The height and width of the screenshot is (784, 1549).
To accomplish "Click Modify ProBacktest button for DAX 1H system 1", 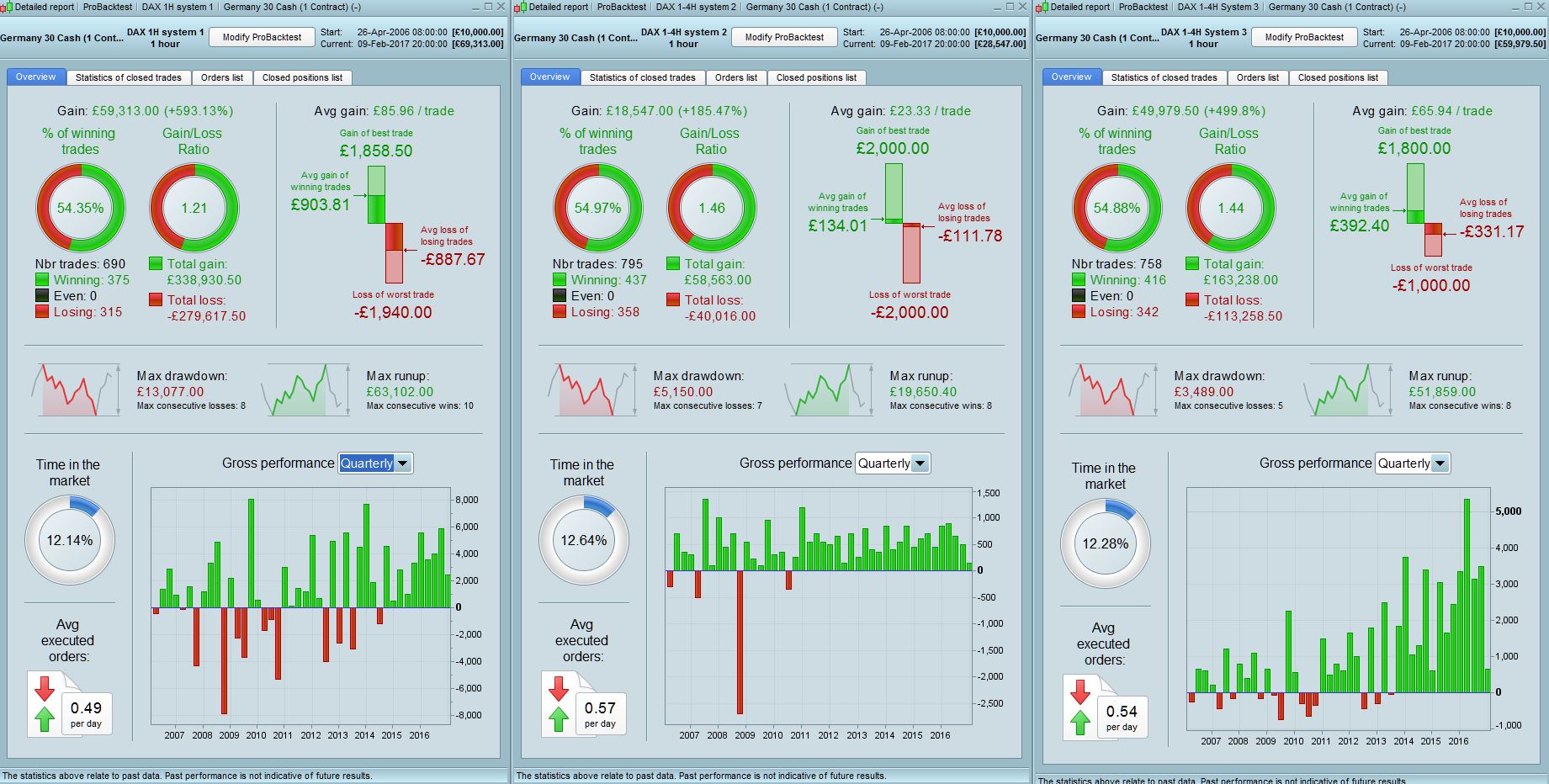I will [x=262, y=37].
